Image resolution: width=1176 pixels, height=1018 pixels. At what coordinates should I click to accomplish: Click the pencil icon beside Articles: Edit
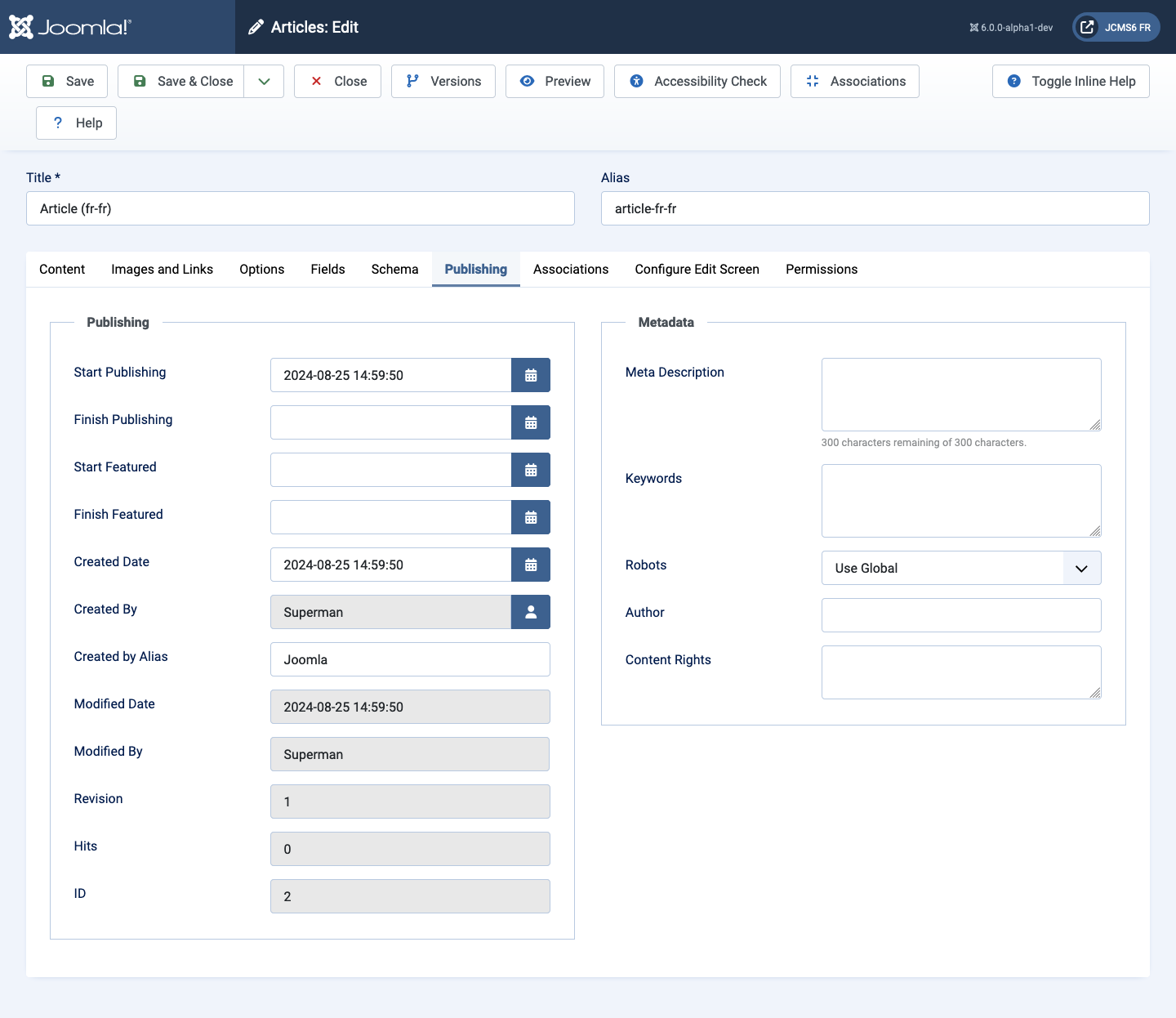tap(256, 27)
